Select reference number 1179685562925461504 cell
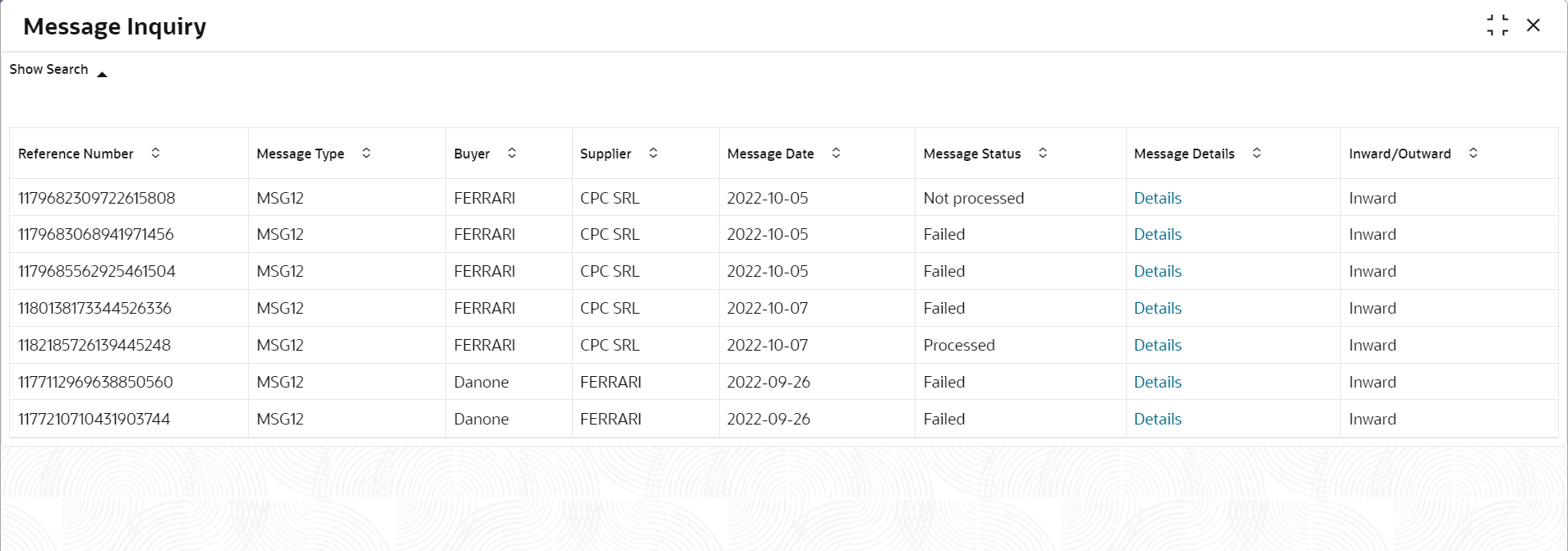The width and height of the screenshot is (1568, 551). [97, 271]
